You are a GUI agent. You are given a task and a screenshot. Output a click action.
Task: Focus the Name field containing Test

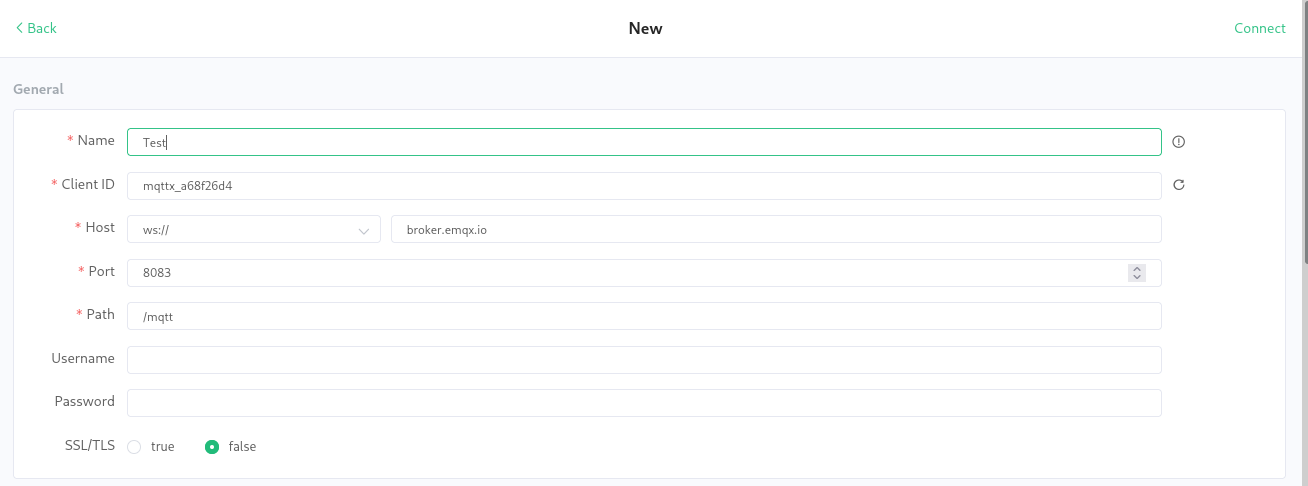coord(644,142)
